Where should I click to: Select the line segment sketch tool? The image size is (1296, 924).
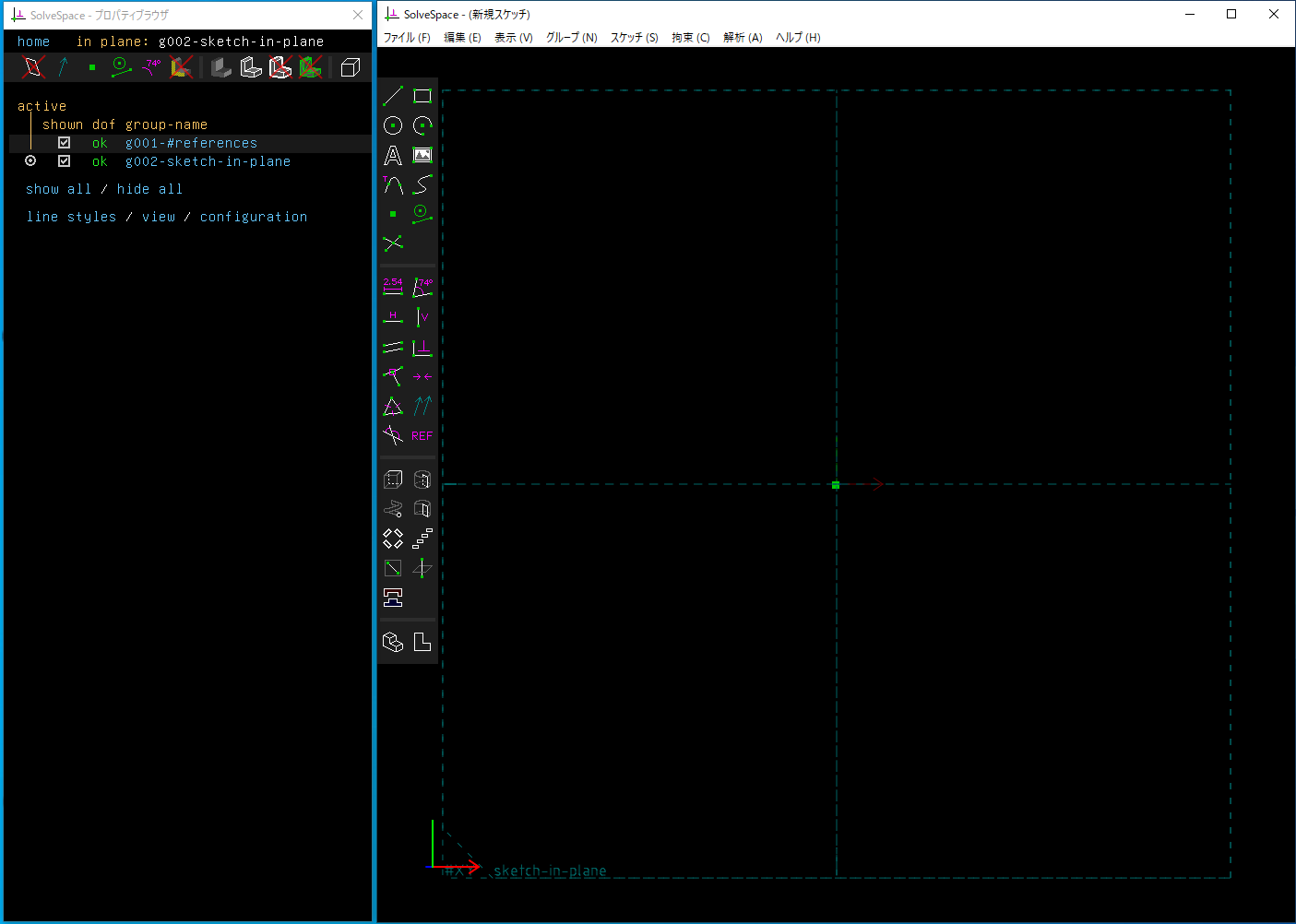click(393, 96)
